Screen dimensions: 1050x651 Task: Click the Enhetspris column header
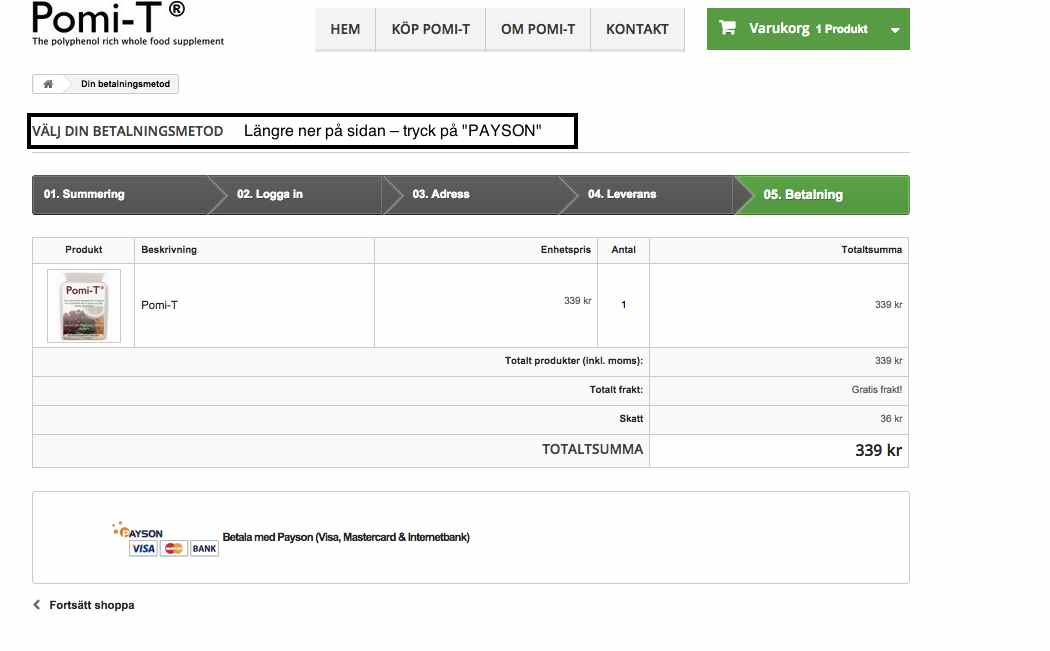click(565, 249)
